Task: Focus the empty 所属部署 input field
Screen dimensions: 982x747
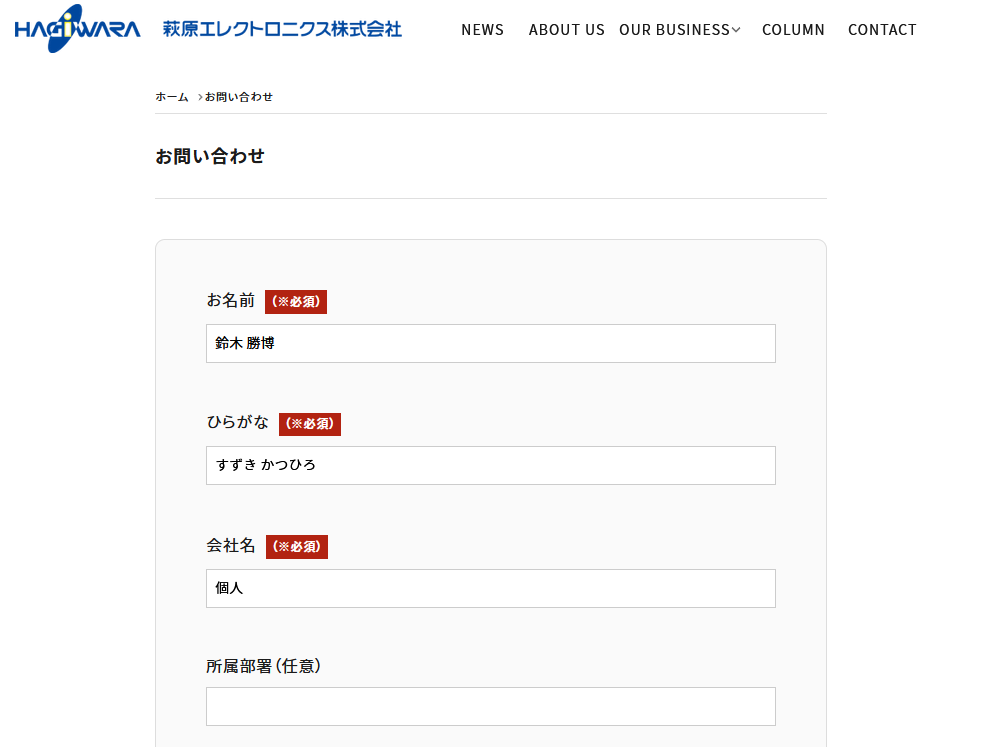Action: pos(490,706)
